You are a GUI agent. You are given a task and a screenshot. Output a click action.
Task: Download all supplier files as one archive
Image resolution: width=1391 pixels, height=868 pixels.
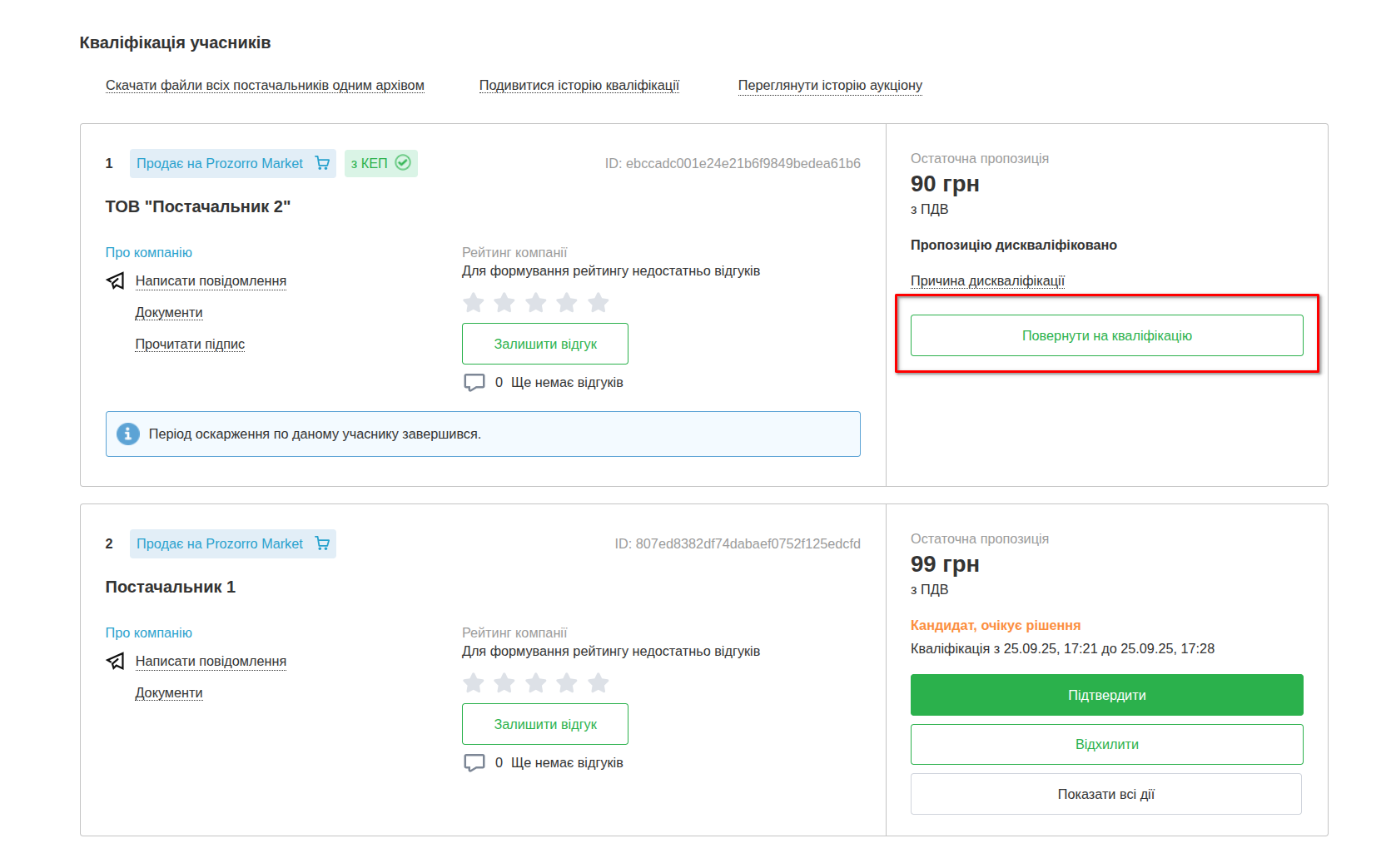pyautogui.click(x=265, y=85)
